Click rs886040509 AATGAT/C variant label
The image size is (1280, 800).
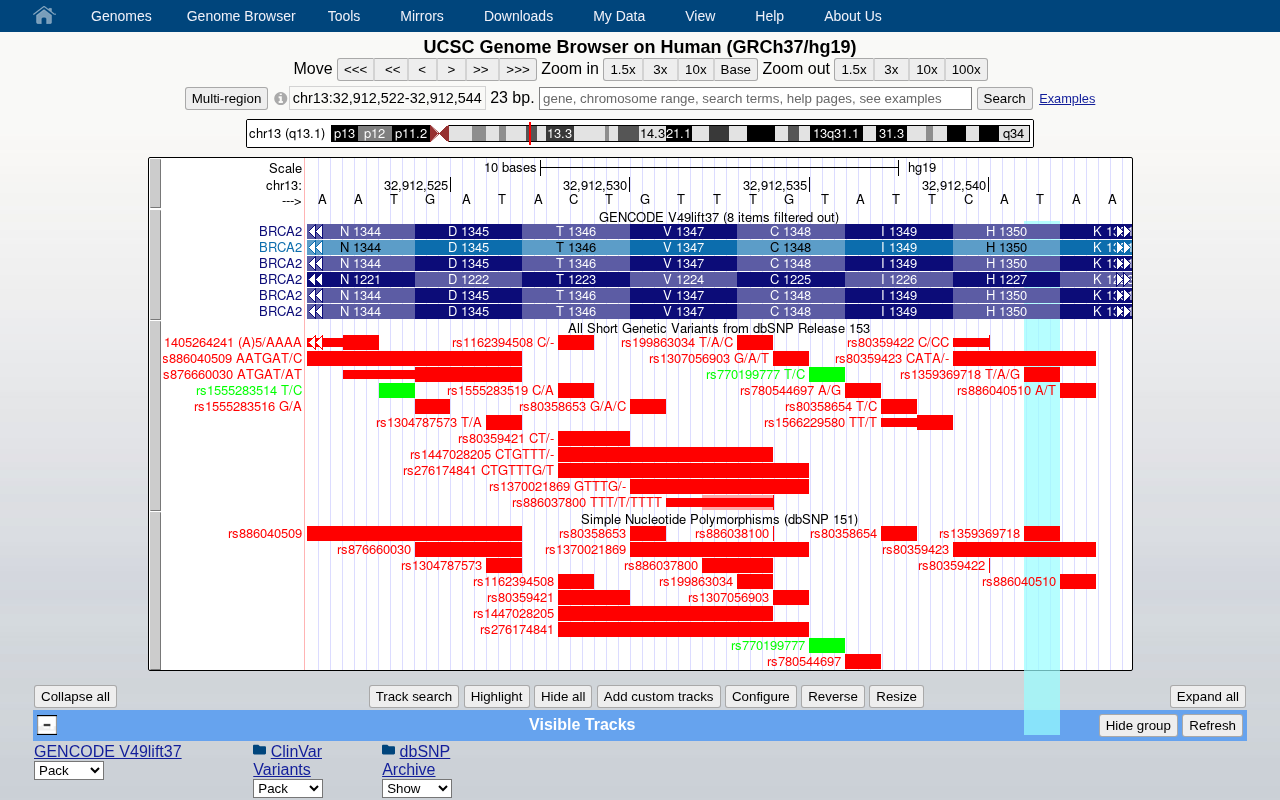point(233,358)
